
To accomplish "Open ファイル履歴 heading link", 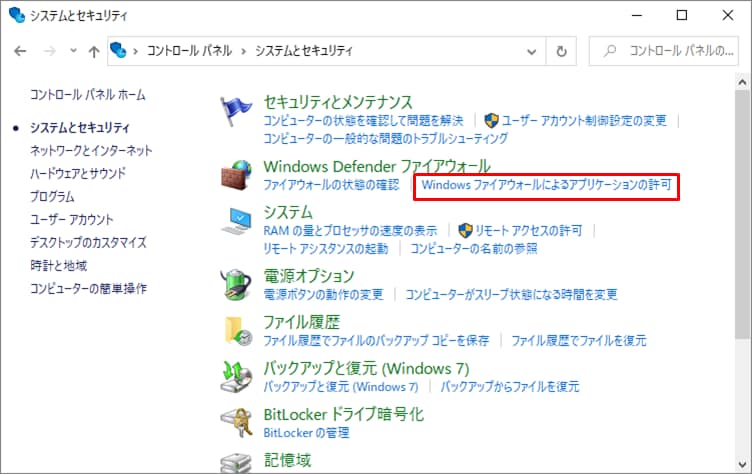I will [x=302, y=322].
